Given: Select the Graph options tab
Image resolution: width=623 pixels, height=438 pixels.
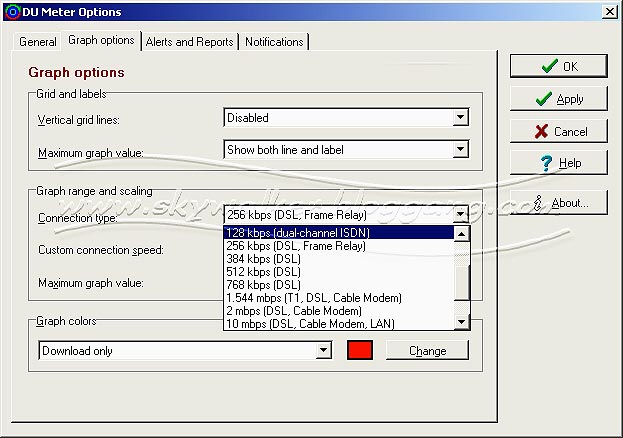Looking at the screenshot, I should (101, 40).
